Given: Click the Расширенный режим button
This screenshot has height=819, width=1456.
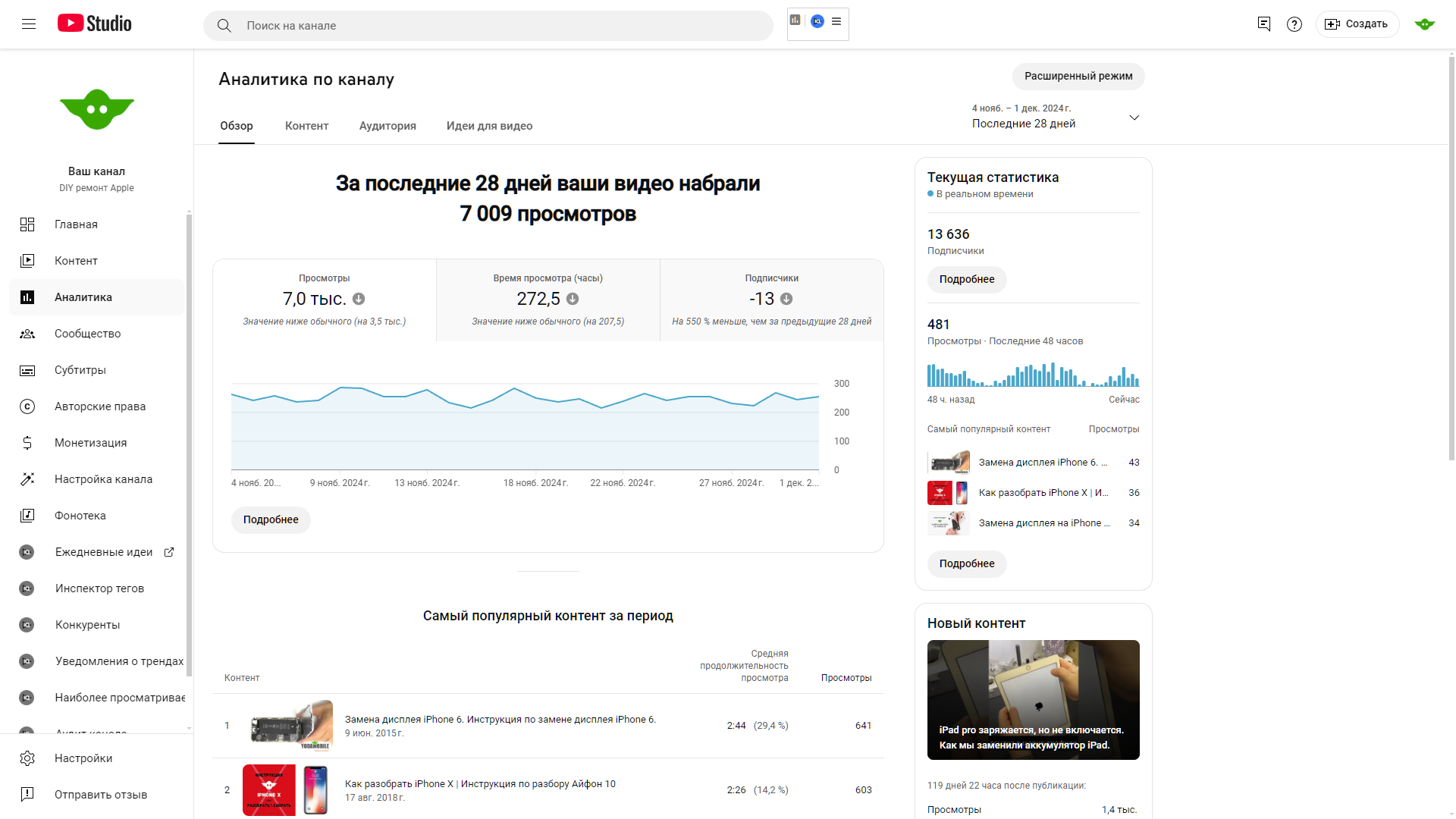Looking at the screenshot, I should pos(1078,77).
